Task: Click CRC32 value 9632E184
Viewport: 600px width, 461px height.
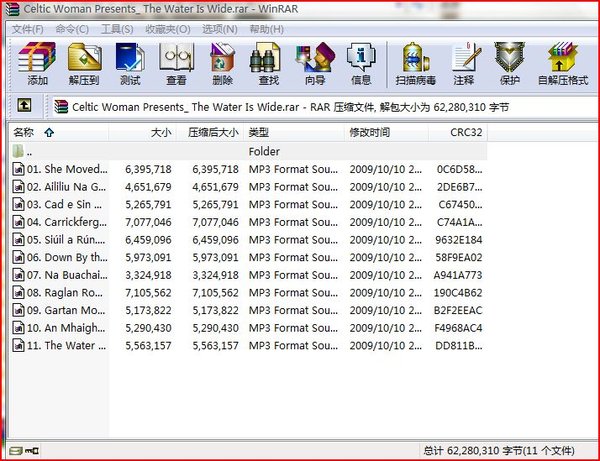Action: click(458, 240)
